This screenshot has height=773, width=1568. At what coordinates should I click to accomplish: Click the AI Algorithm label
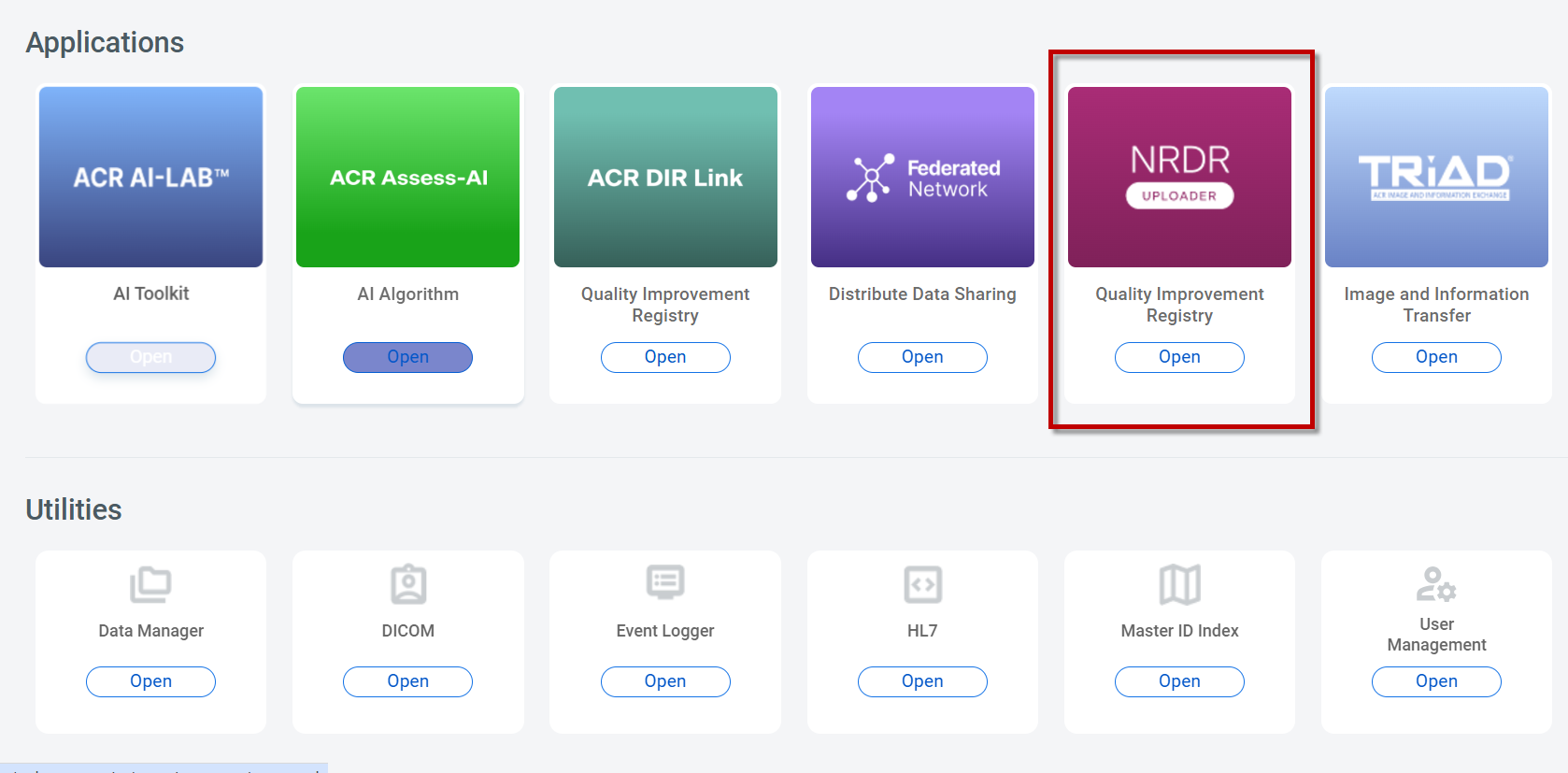[x=407, y=293]
